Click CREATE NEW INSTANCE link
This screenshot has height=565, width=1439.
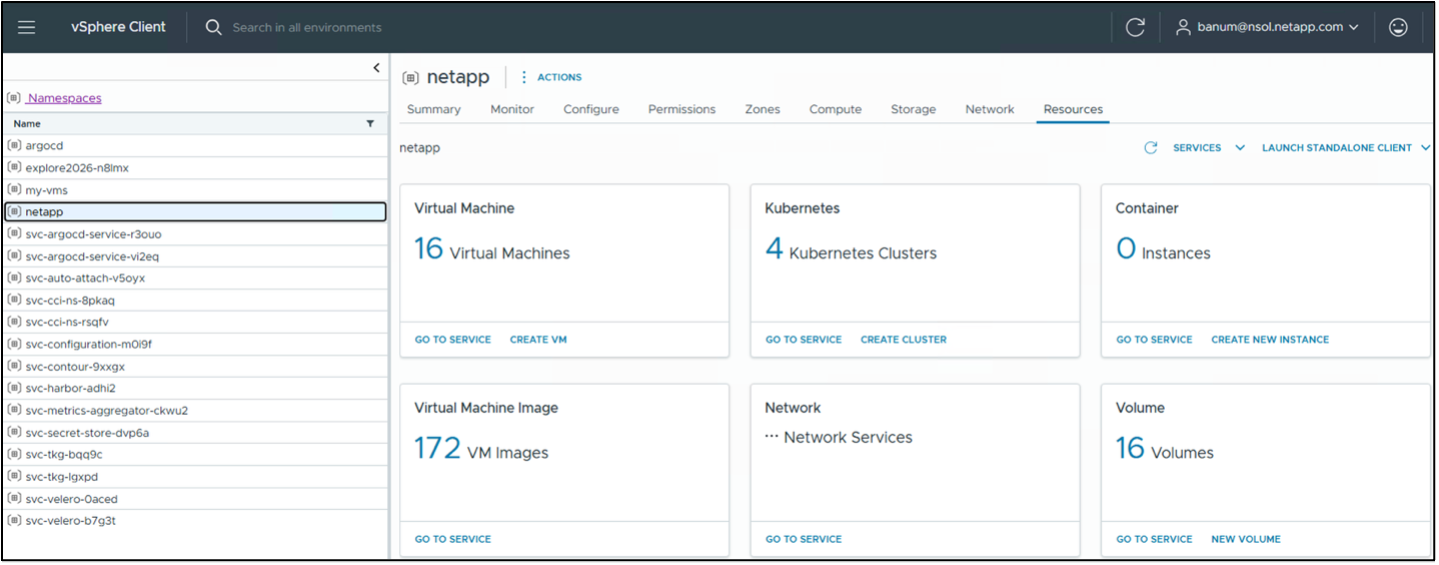coord(1270,340)
